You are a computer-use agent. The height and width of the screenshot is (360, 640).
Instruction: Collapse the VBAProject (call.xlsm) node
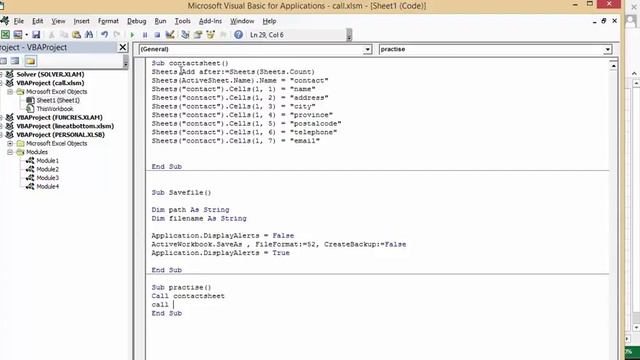click(1, 83)
